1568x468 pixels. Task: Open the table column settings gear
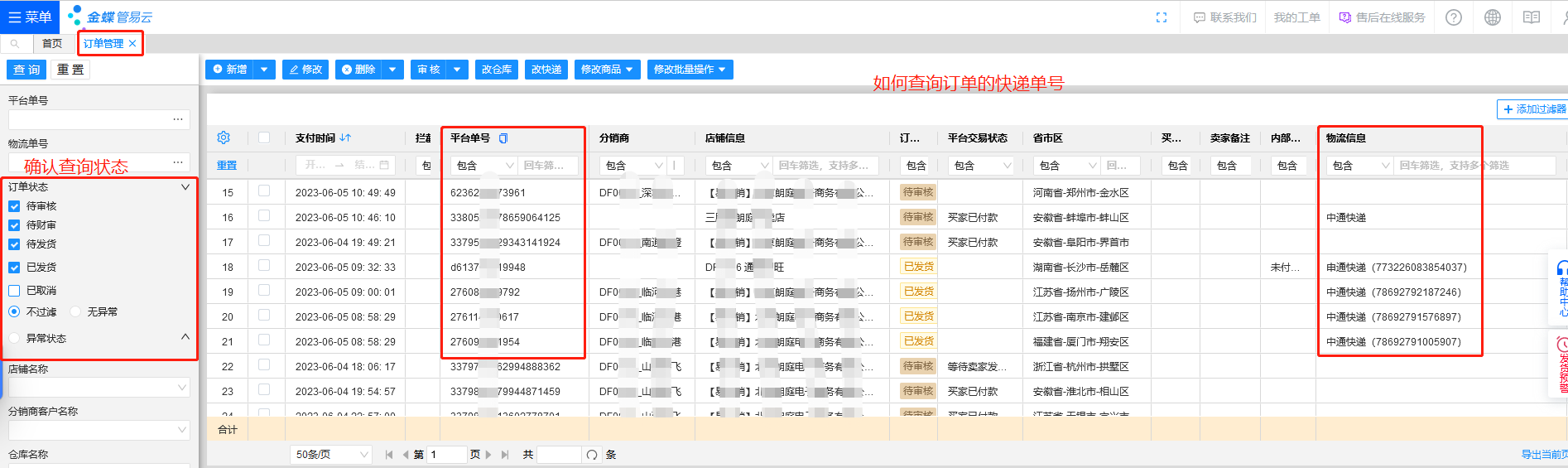224,138
